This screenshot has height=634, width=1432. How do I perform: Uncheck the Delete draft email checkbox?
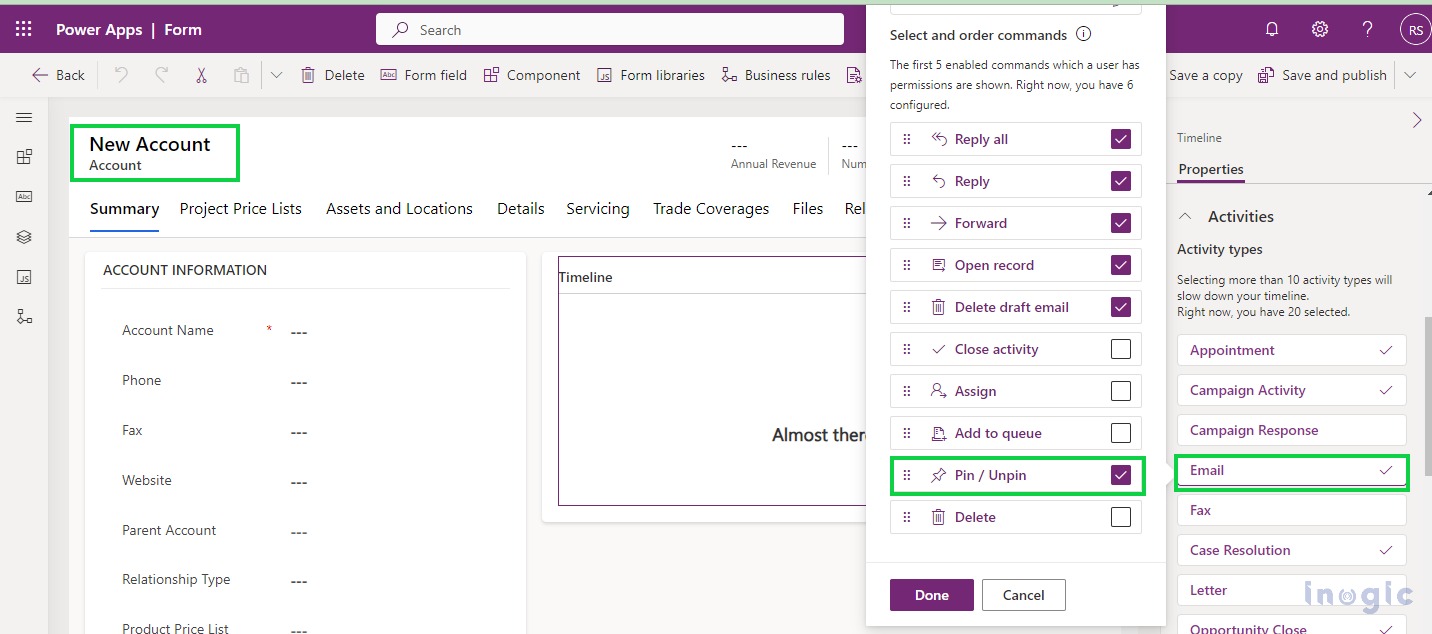(x=1121, y=307)
